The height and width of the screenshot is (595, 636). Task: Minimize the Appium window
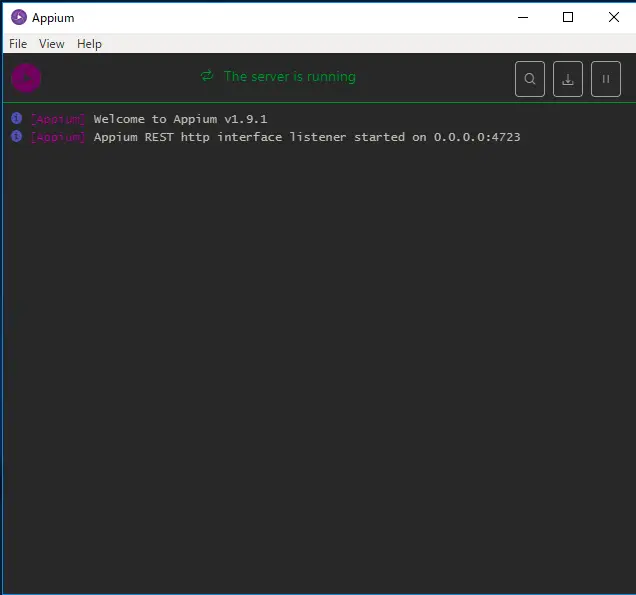[x=523, y=17]
